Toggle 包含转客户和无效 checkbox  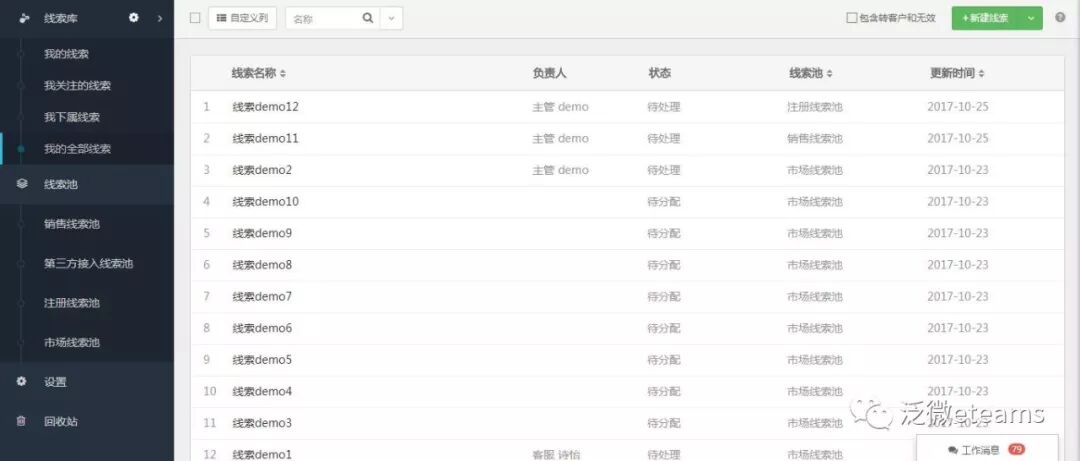tap(851, 19)
